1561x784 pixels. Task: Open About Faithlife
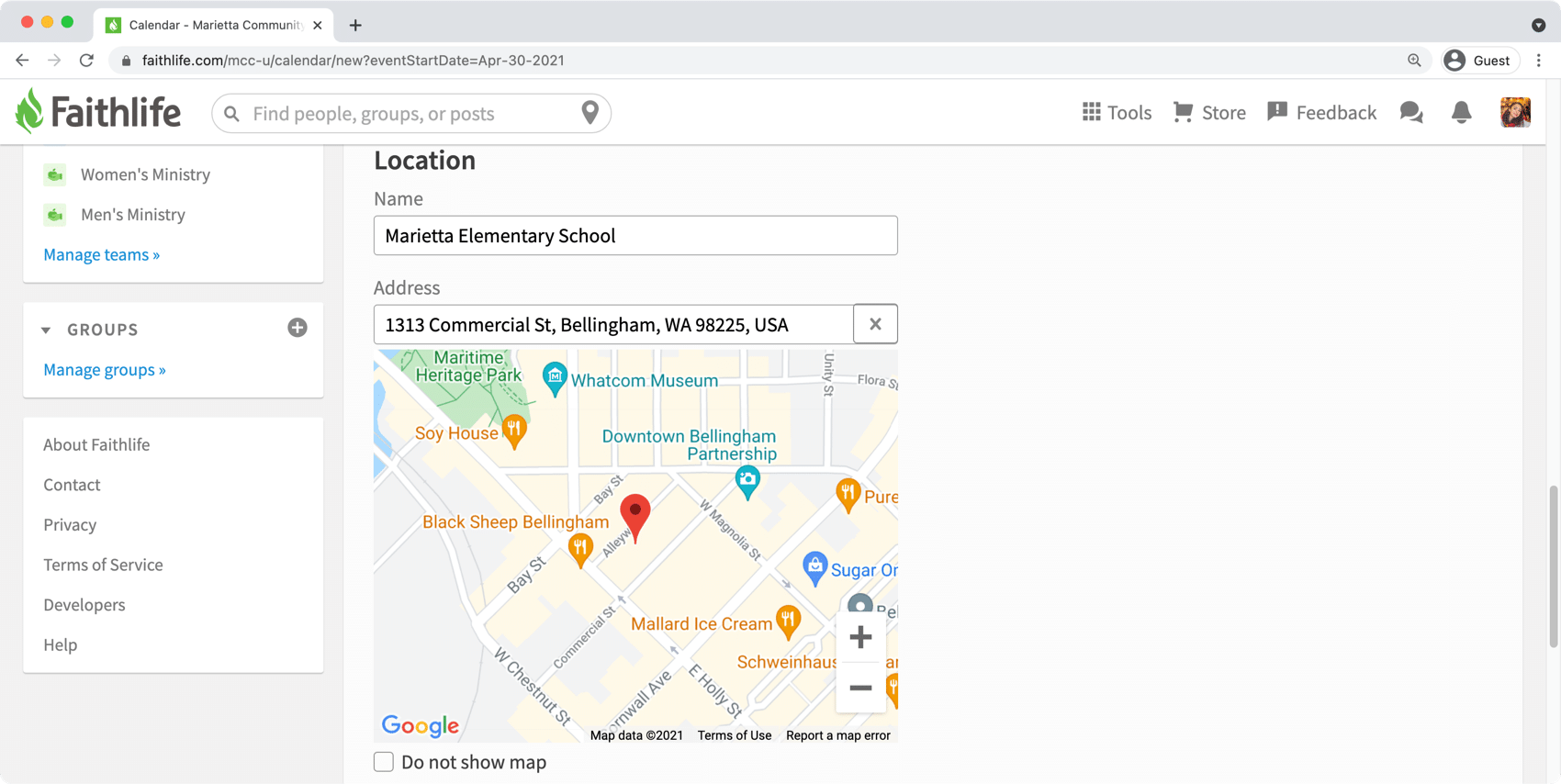click(x=96, y=444)
